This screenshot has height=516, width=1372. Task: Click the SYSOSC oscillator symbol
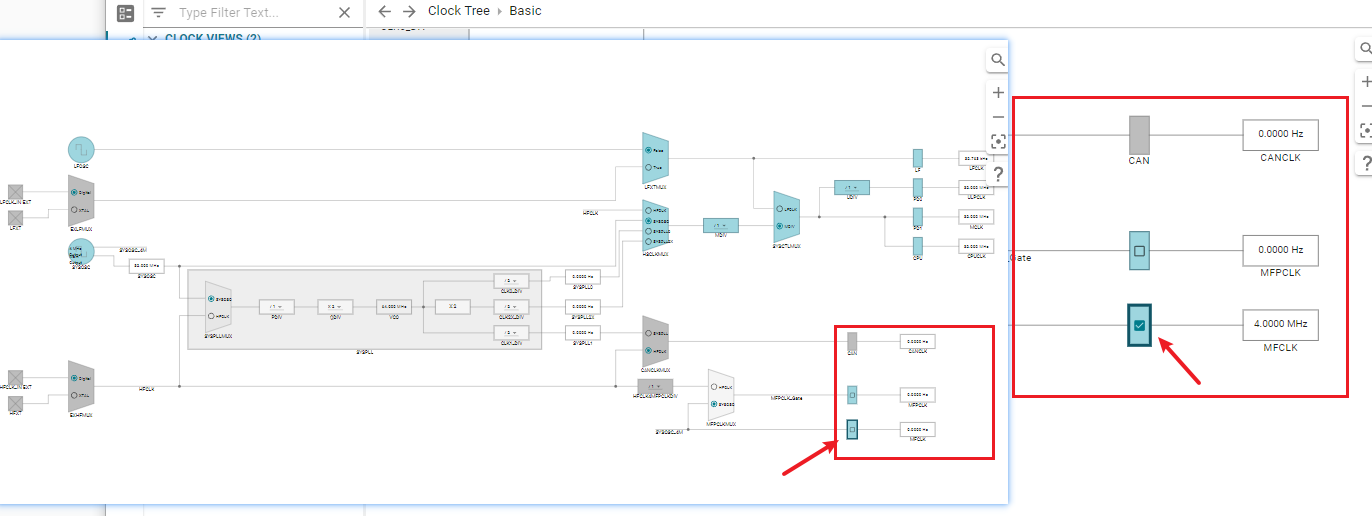click(81, 252)
